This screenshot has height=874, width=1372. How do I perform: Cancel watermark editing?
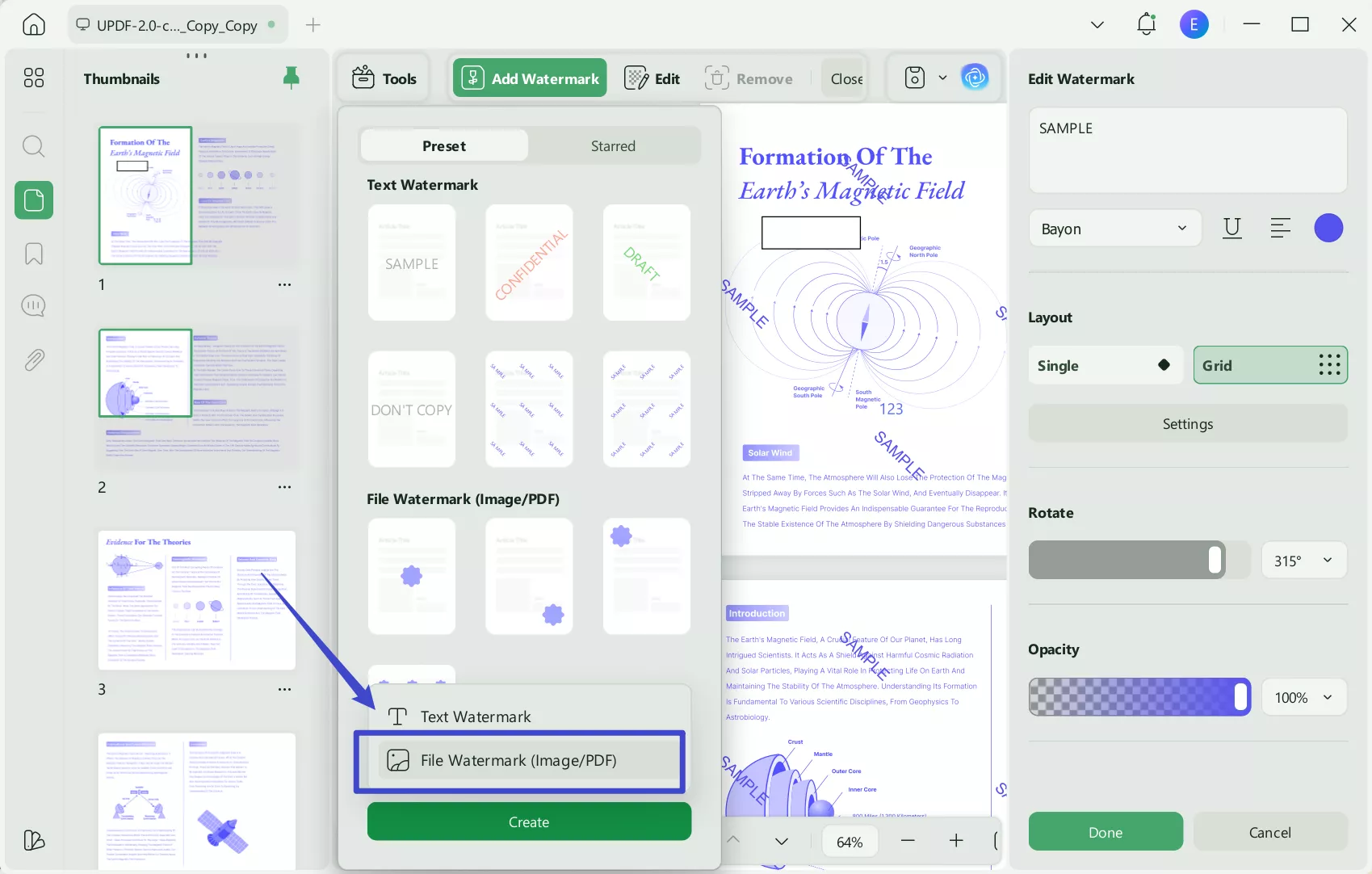(x=1270, y=831)
